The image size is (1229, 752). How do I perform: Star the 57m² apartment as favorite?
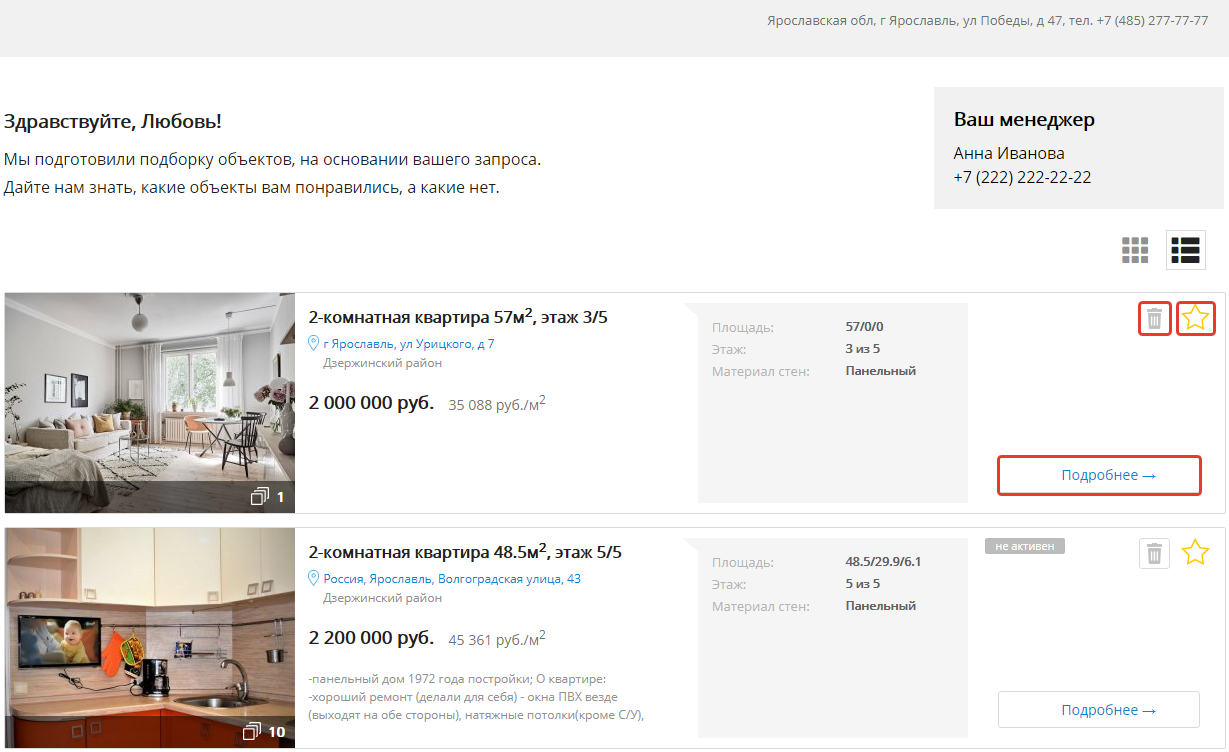pos(1196,319)
